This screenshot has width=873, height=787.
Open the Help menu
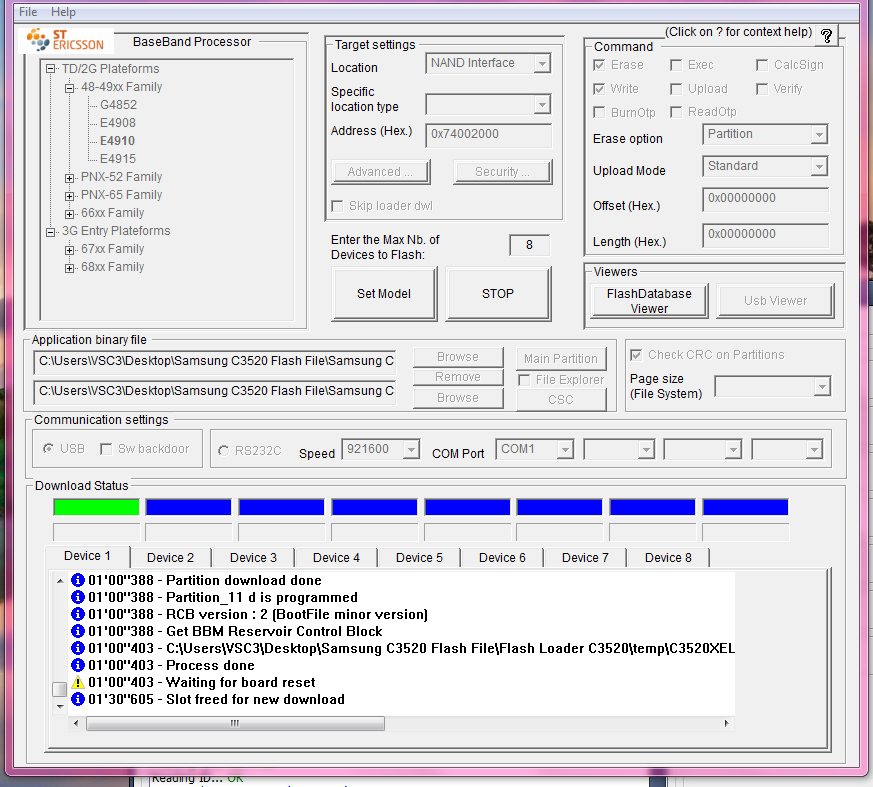click(x=63, y=12)
